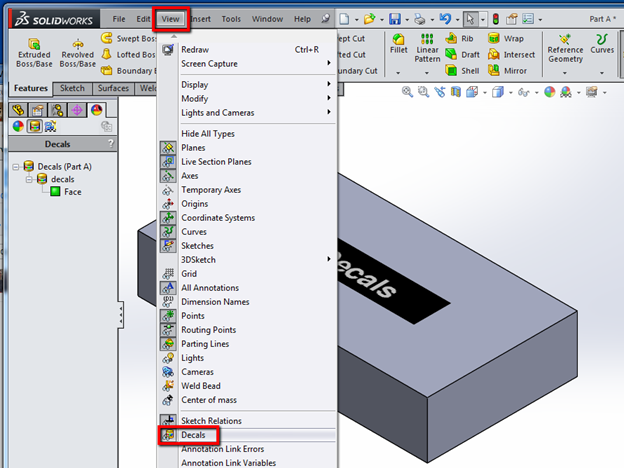Screen dimensions: 624x468
Task: Open the Help menu
Action: coord(302,19)
